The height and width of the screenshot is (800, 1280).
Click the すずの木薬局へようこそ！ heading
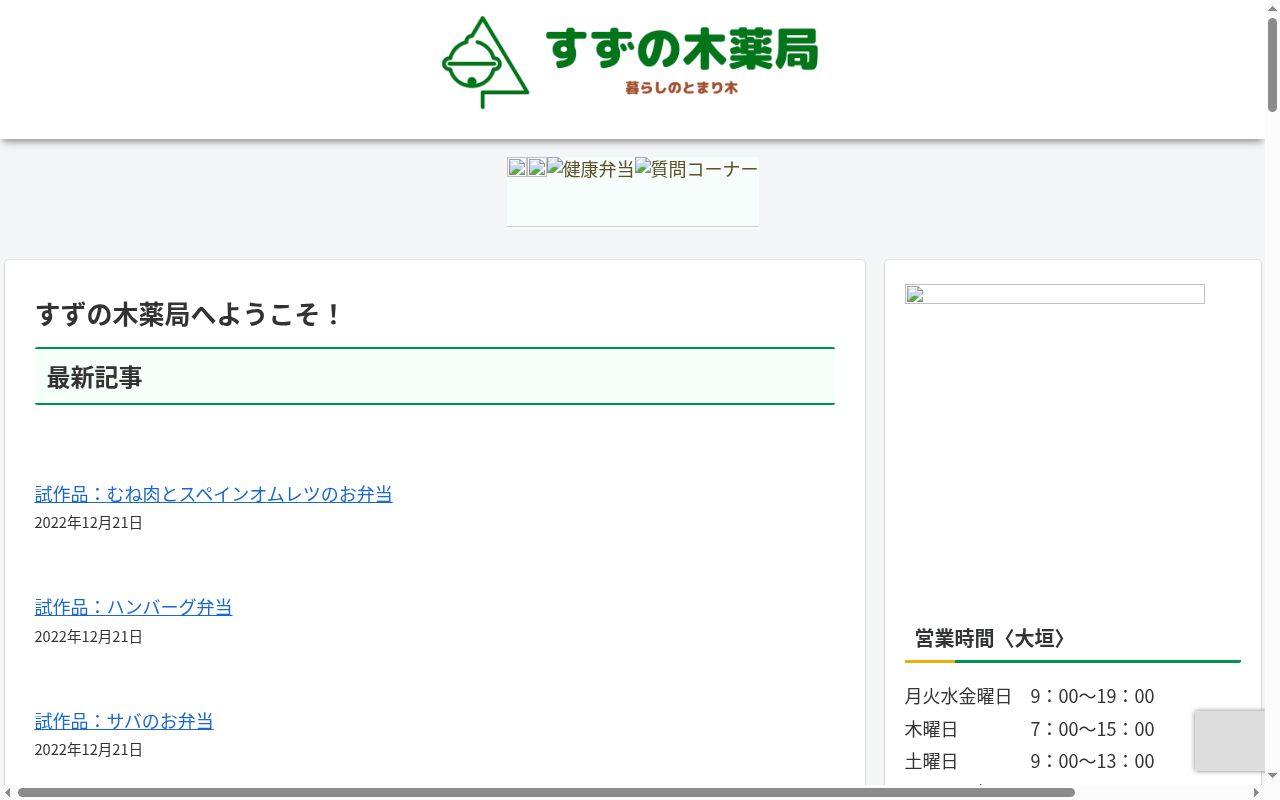(x=190, y=315)
